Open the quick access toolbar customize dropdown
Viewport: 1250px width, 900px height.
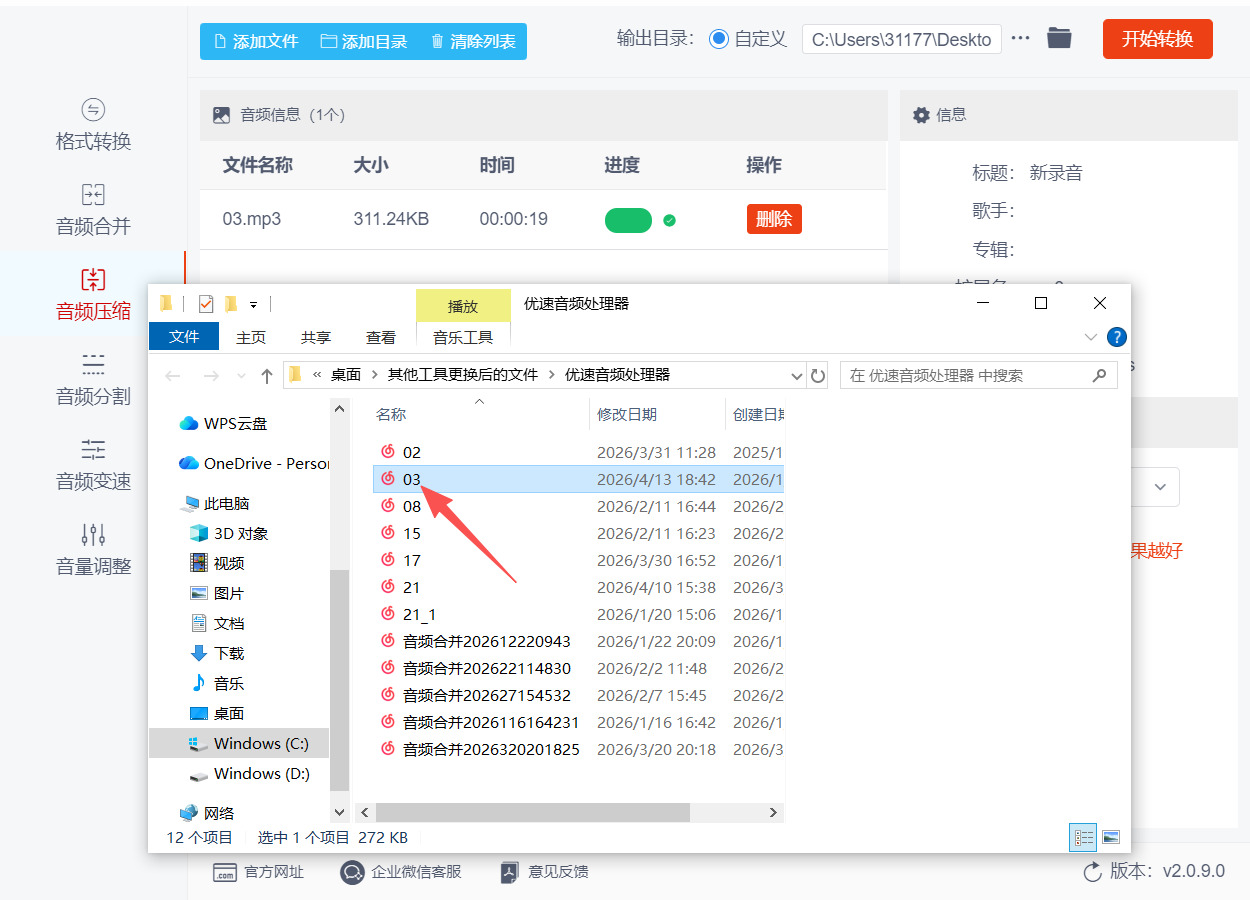pyautogui.click(x=253, y=304)
